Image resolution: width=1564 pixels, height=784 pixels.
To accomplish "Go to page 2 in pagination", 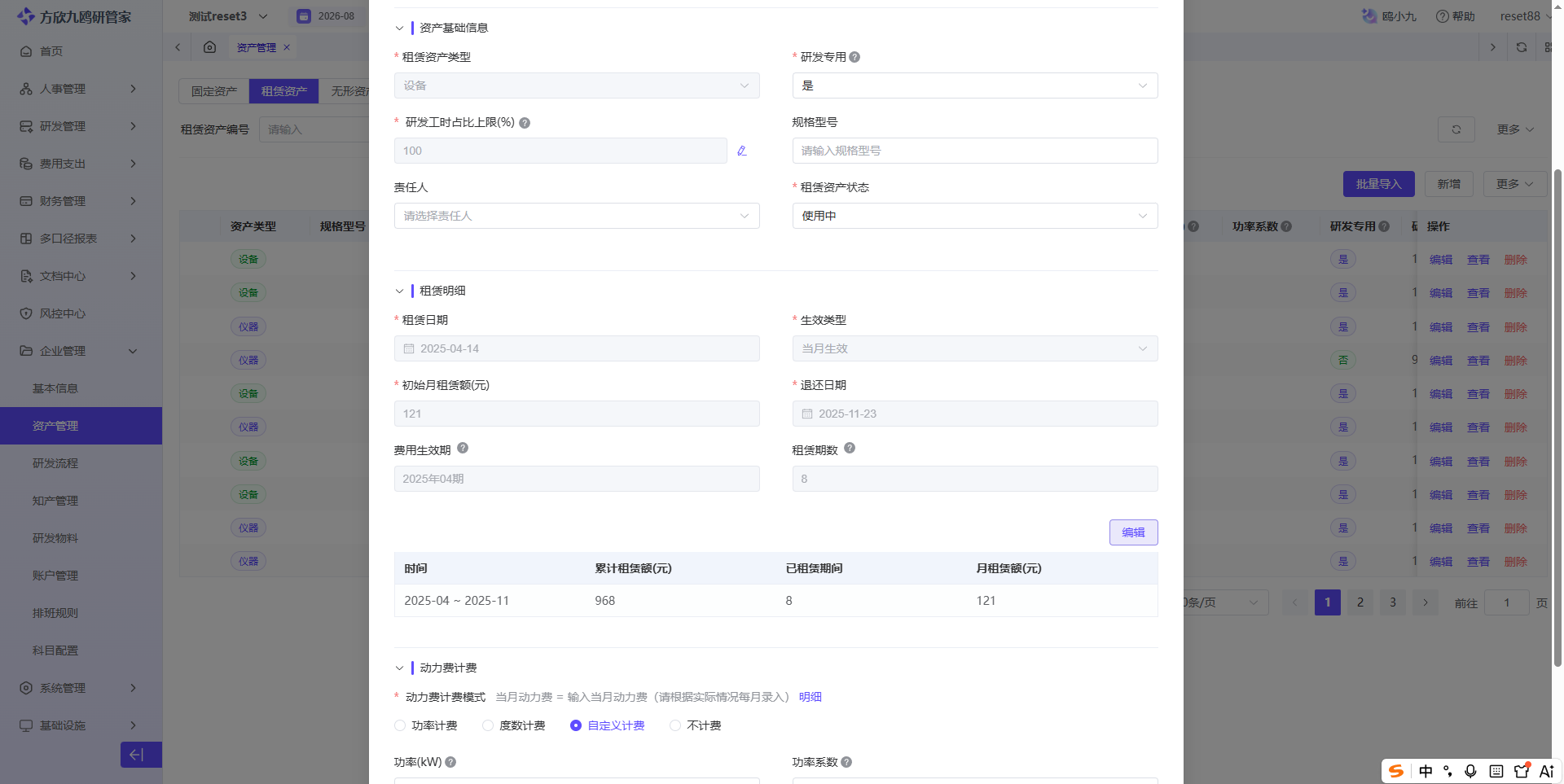I will tap(1360, 602).
